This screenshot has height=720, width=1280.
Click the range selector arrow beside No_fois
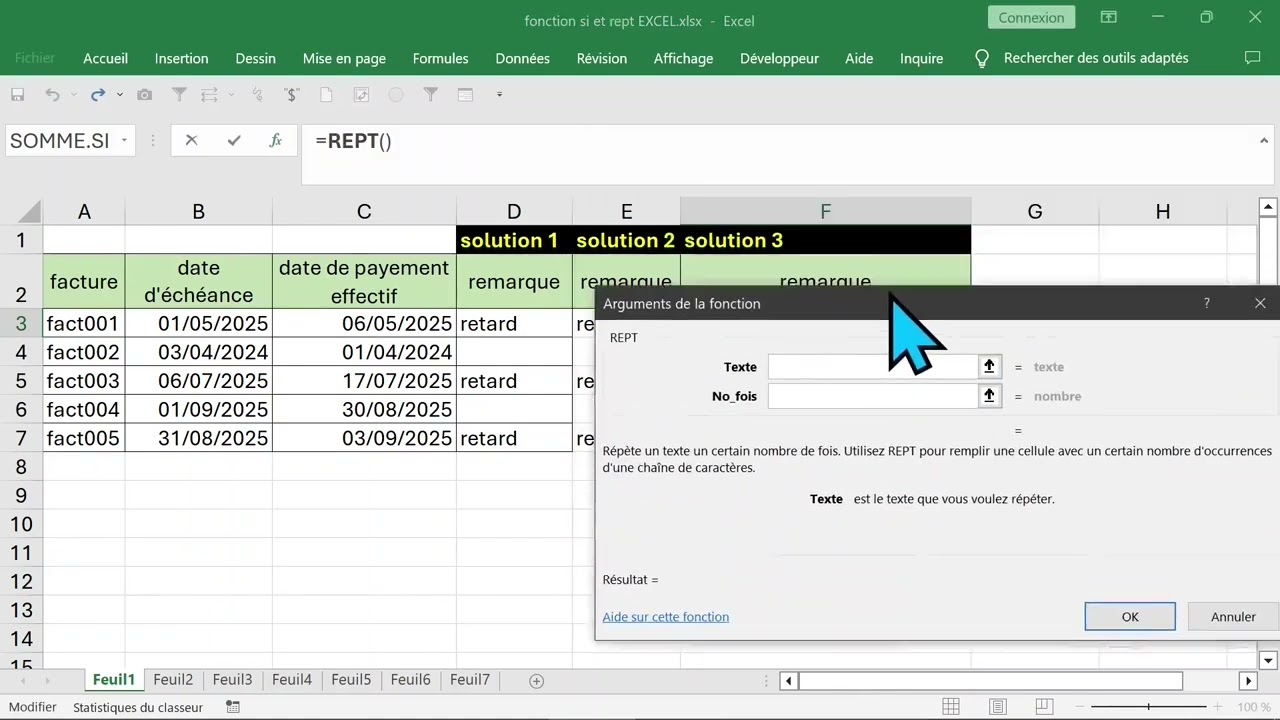pyautogui.click(x=989, y=396)
